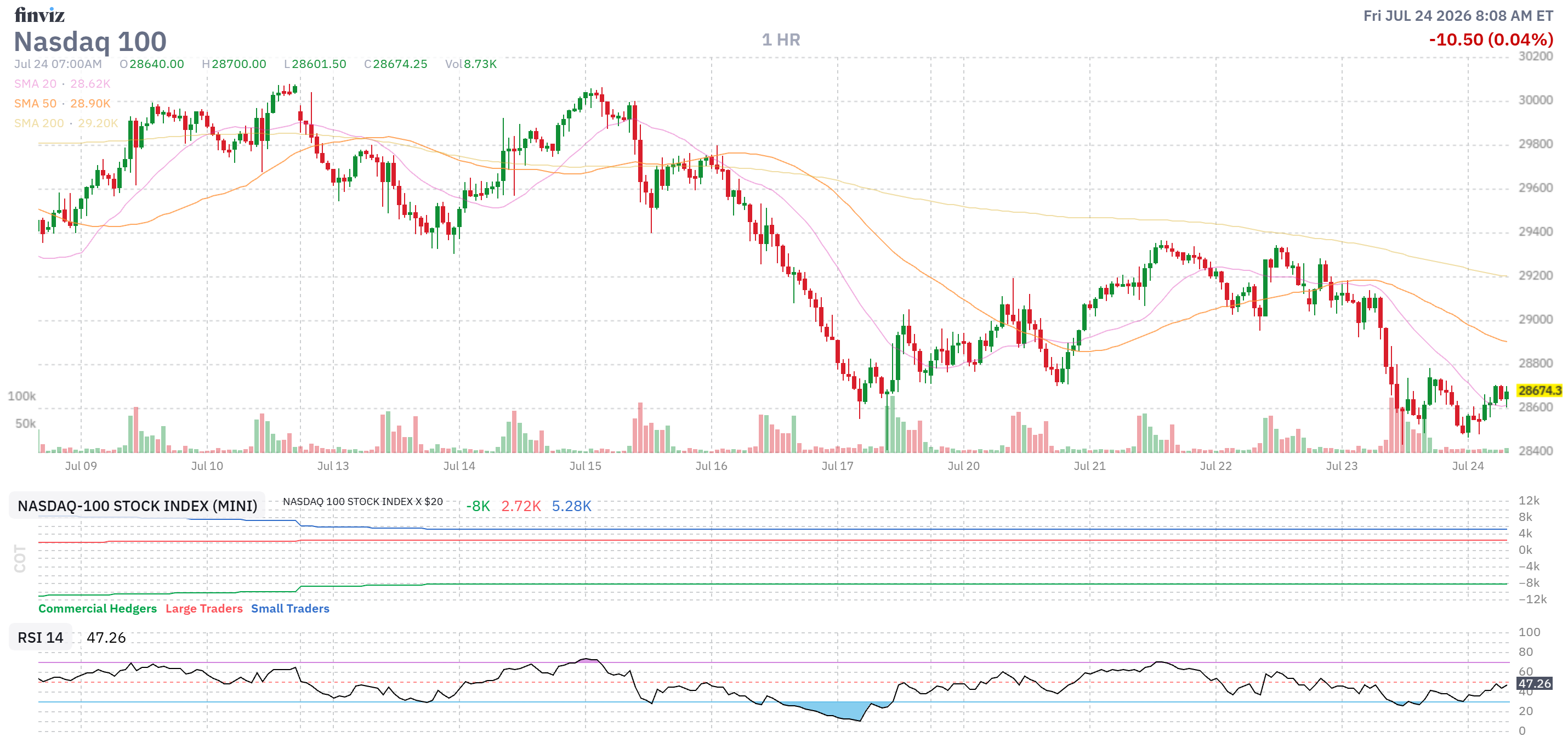
Task: Click the Small Traders legend label
Action: pos(289,609)
